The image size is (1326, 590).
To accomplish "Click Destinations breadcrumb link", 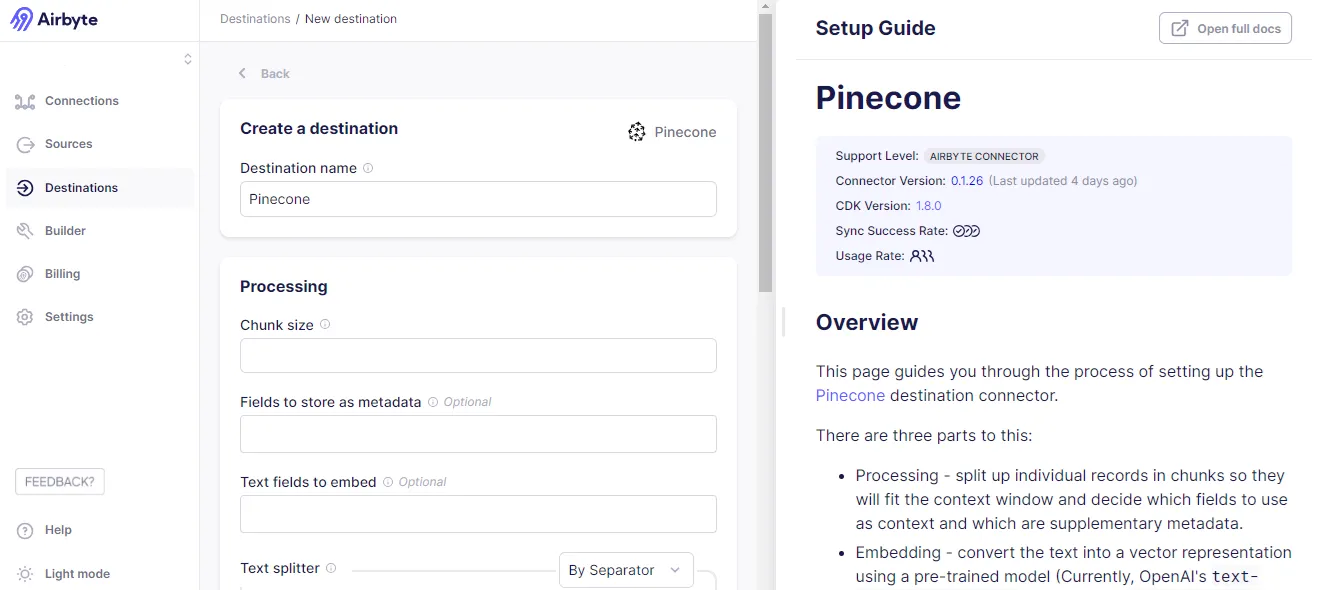I will [255, 19].
